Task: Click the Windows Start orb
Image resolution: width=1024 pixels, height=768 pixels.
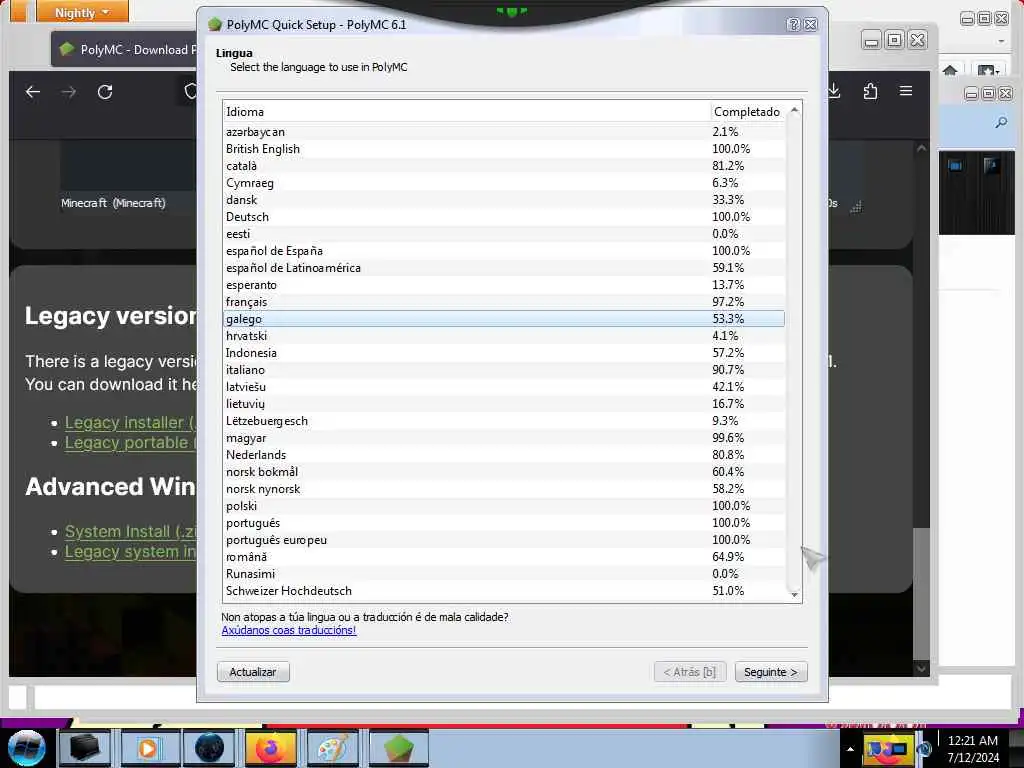Action: [x=26, y=748]
